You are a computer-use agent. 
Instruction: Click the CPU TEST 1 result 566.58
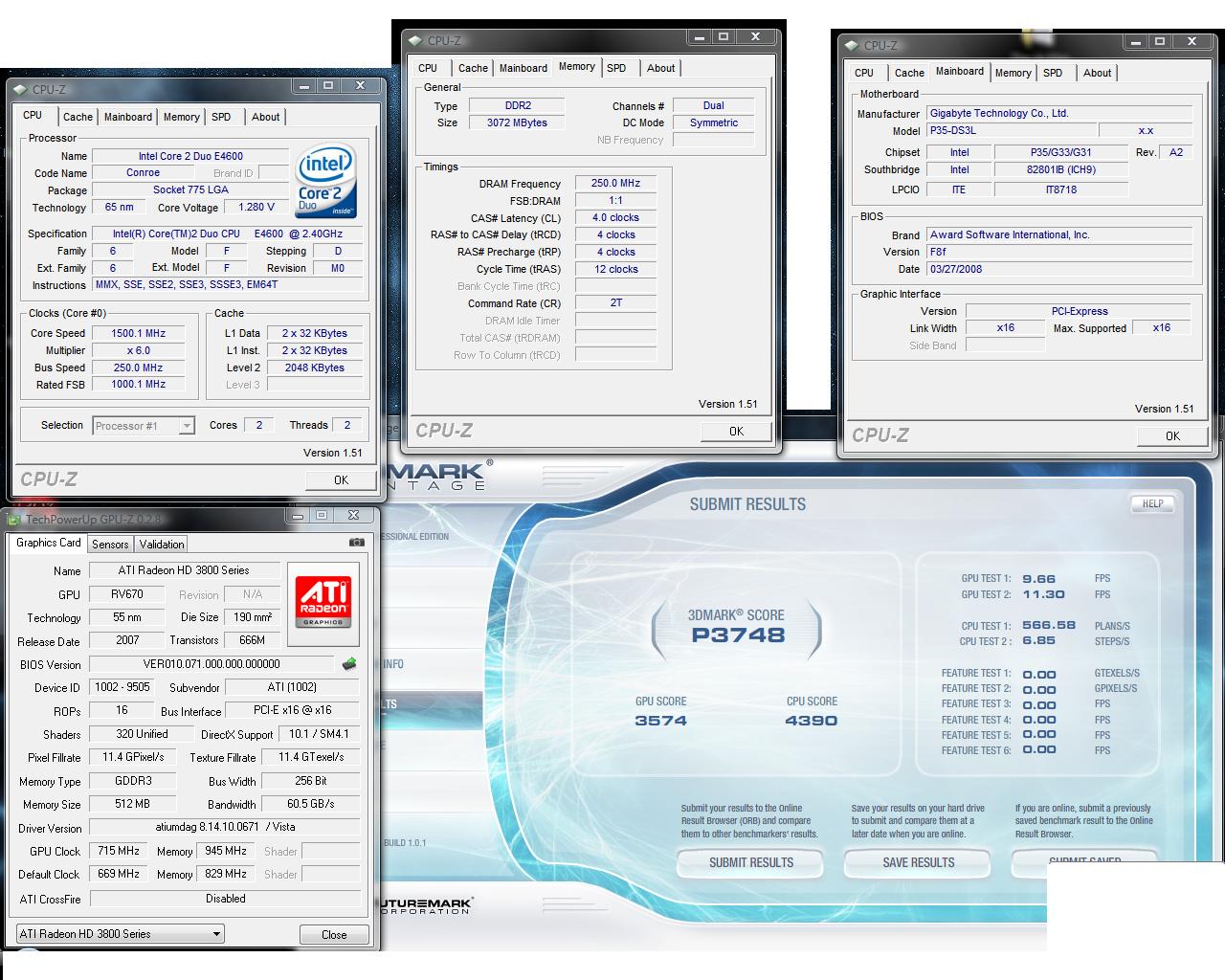point(1049,625)
